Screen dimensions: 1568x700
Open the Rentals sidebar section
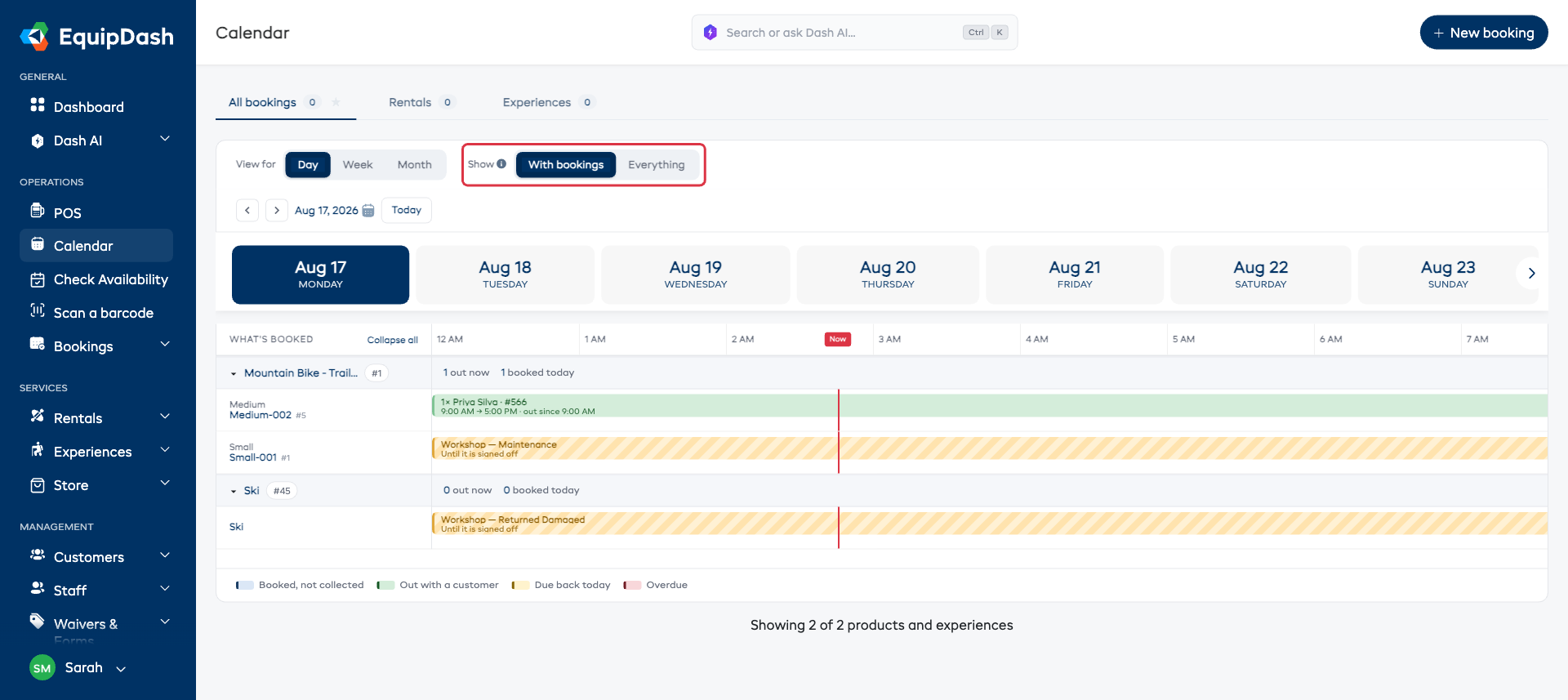tap(96, 418)
